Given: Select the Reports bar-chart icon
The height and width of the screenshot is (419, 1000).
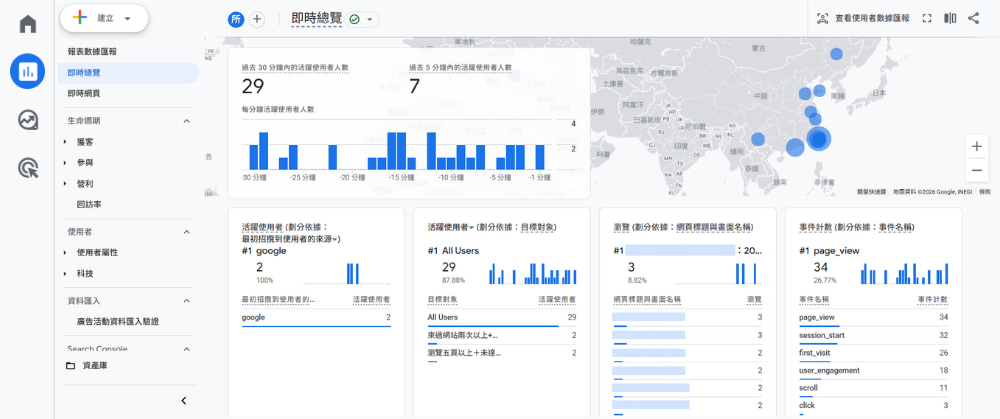Looking at the screenshot, I should point(27,71).
